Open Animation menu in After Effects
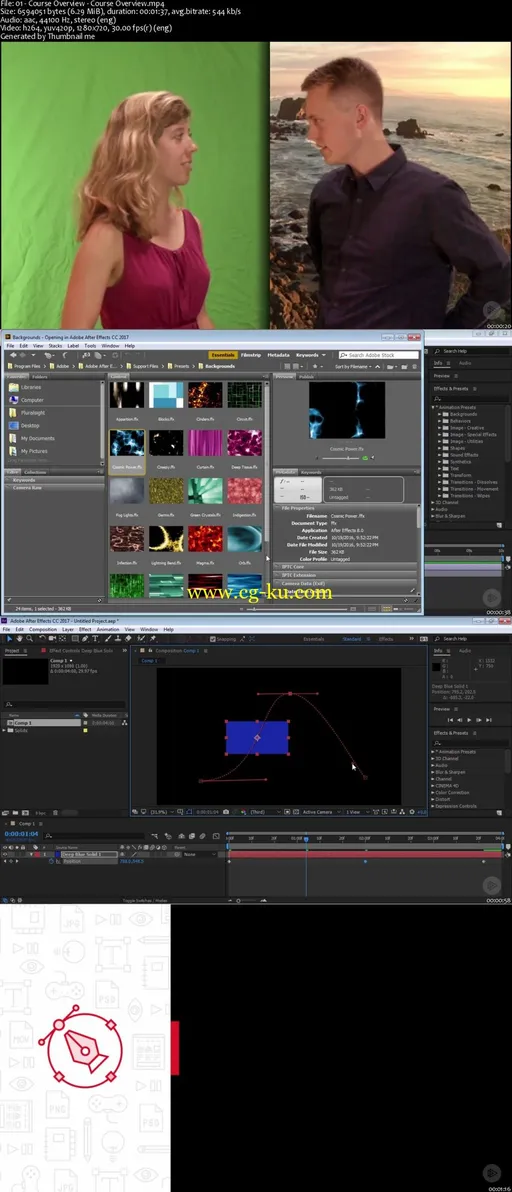Viewport: 512px width, 1192px height. click(108, 629)
